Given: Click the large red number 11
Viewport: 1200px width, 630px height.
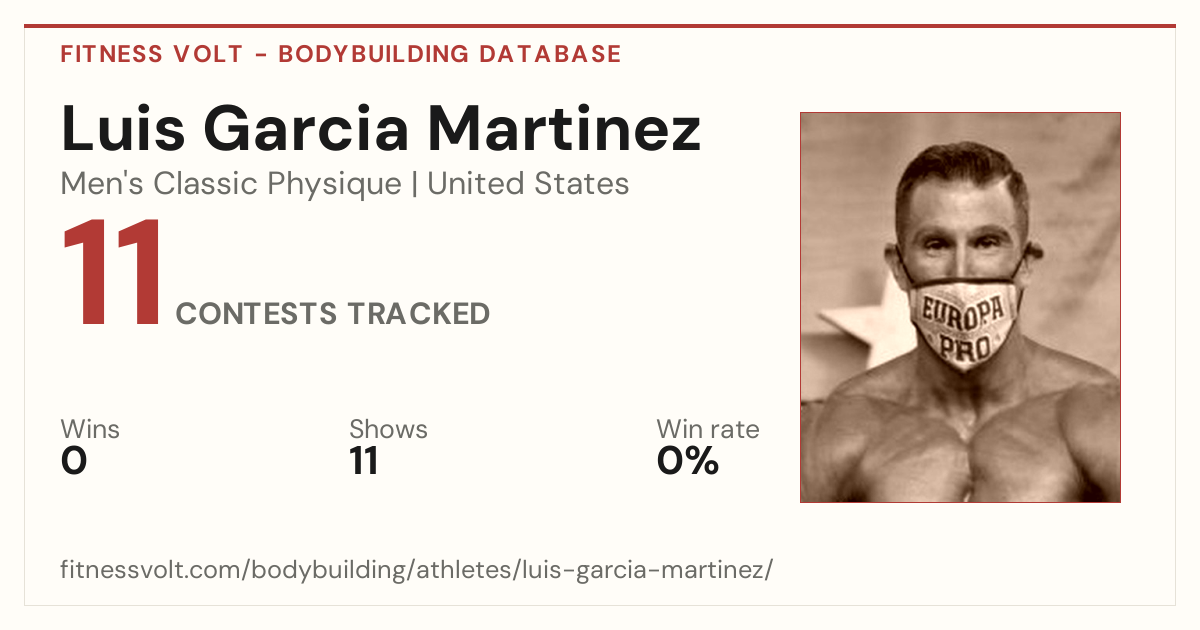Looking at the screenshot, I should click(112, 273).
